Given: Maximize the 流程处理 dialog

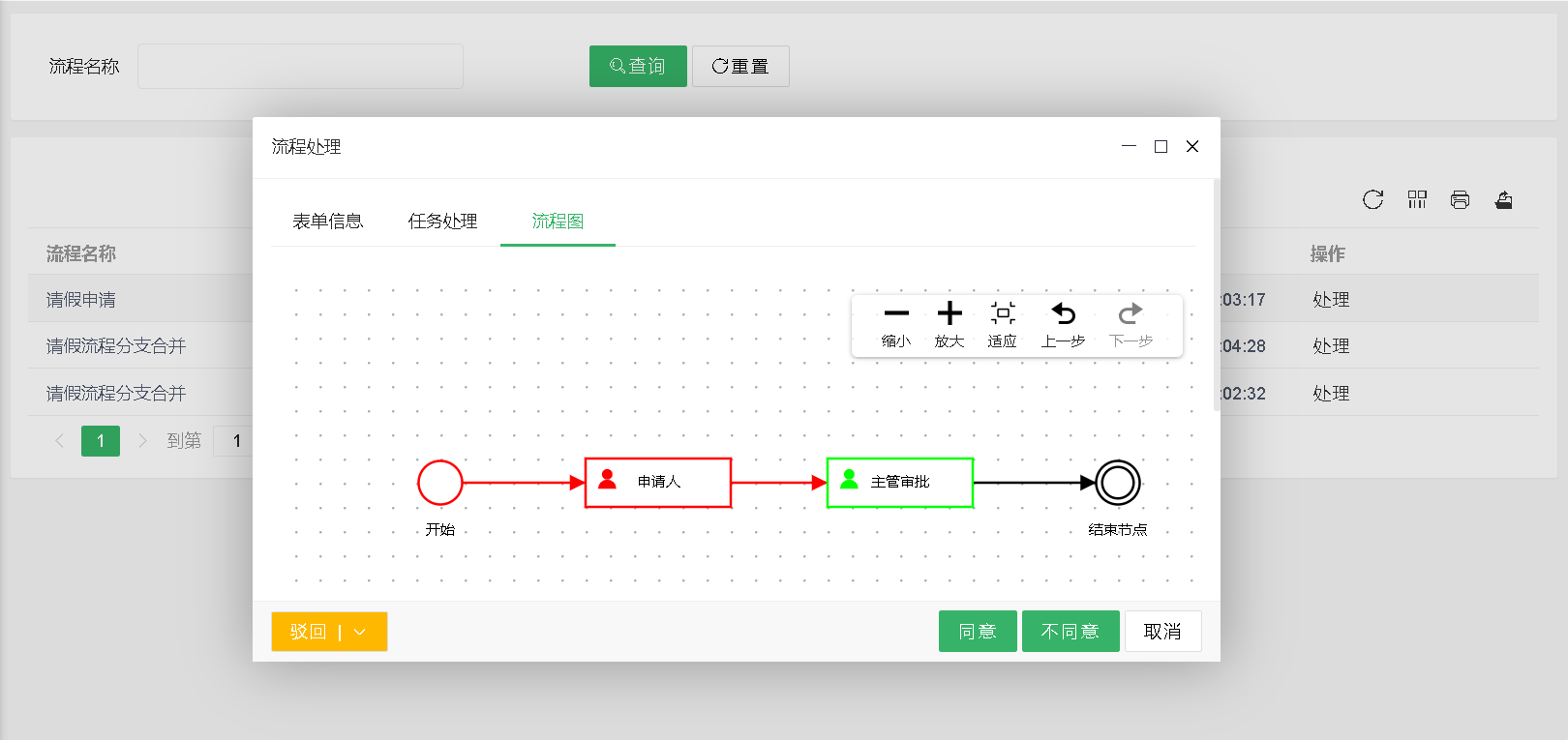Looking at the screenshot, I should click(1161, 146).
